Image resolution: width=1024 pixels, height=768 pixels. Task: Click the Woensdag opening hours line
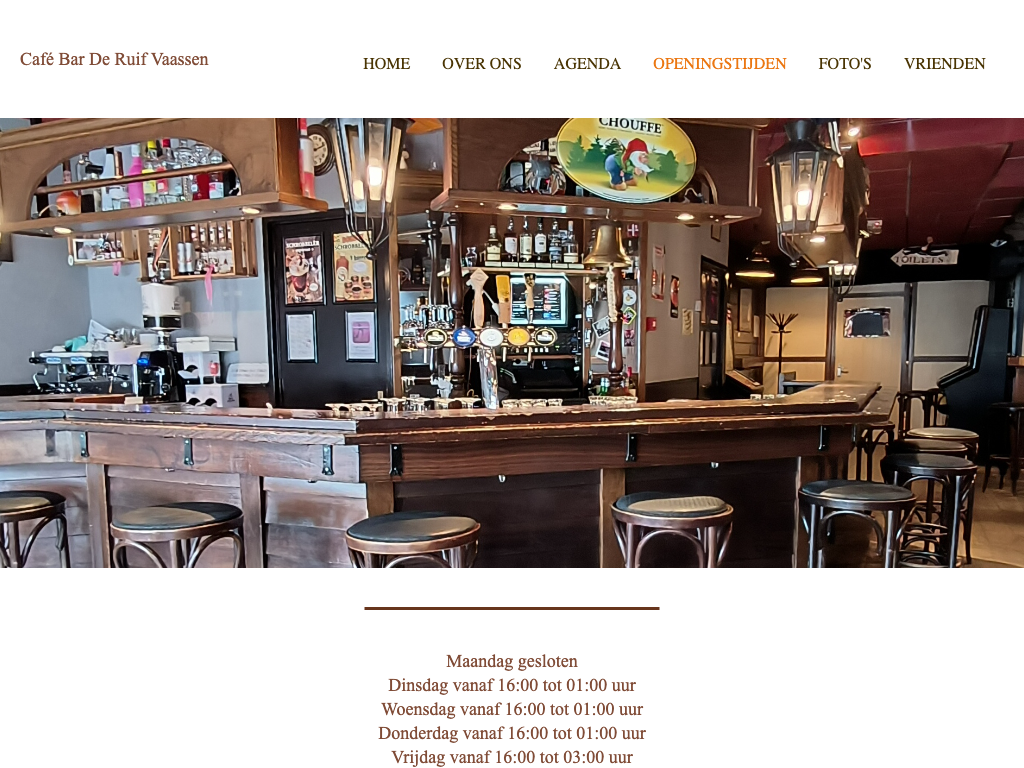coord(512,709)
